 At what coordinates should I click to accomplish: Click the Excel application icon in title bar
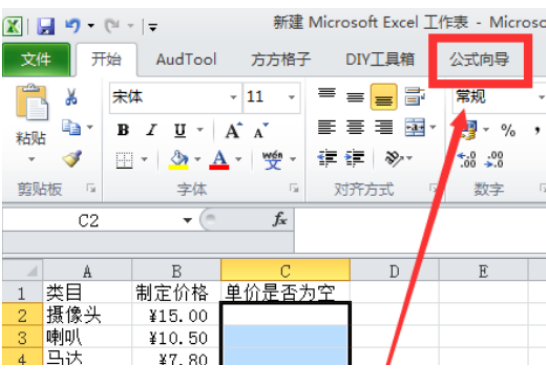point(13,26)
